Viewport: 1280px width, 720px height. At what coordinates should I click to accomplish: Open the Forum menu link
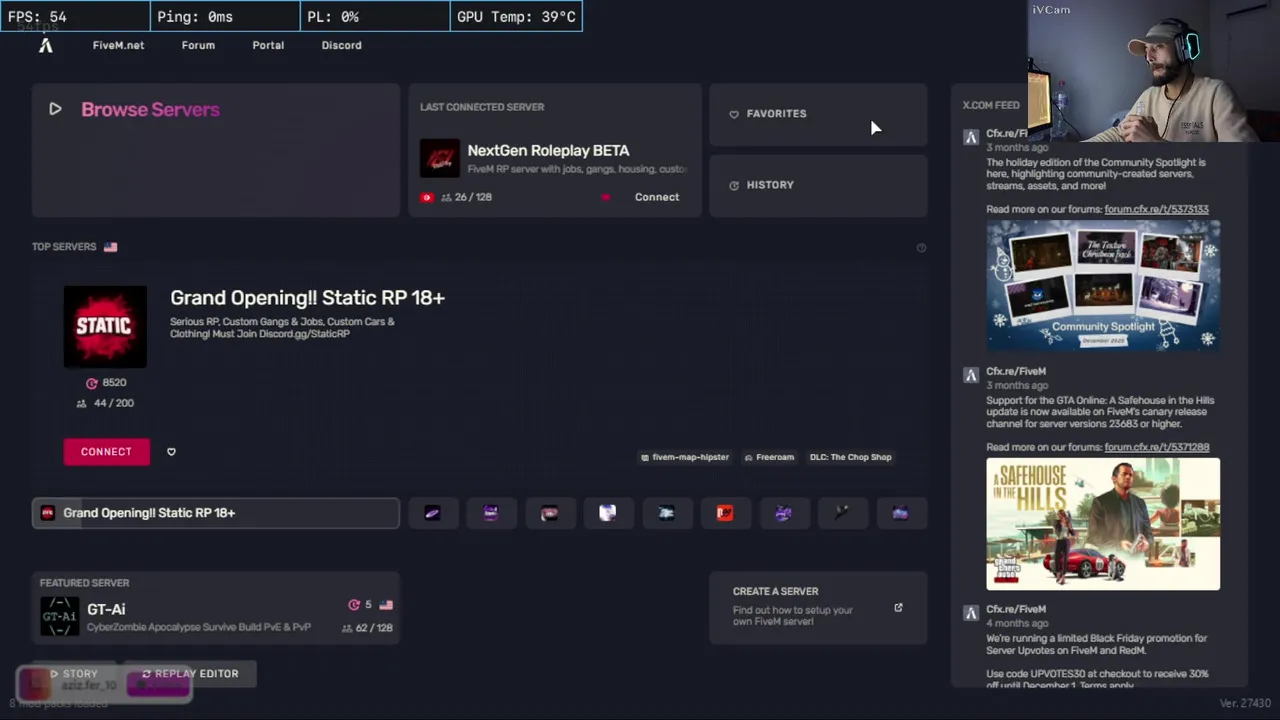coord(198,45)
